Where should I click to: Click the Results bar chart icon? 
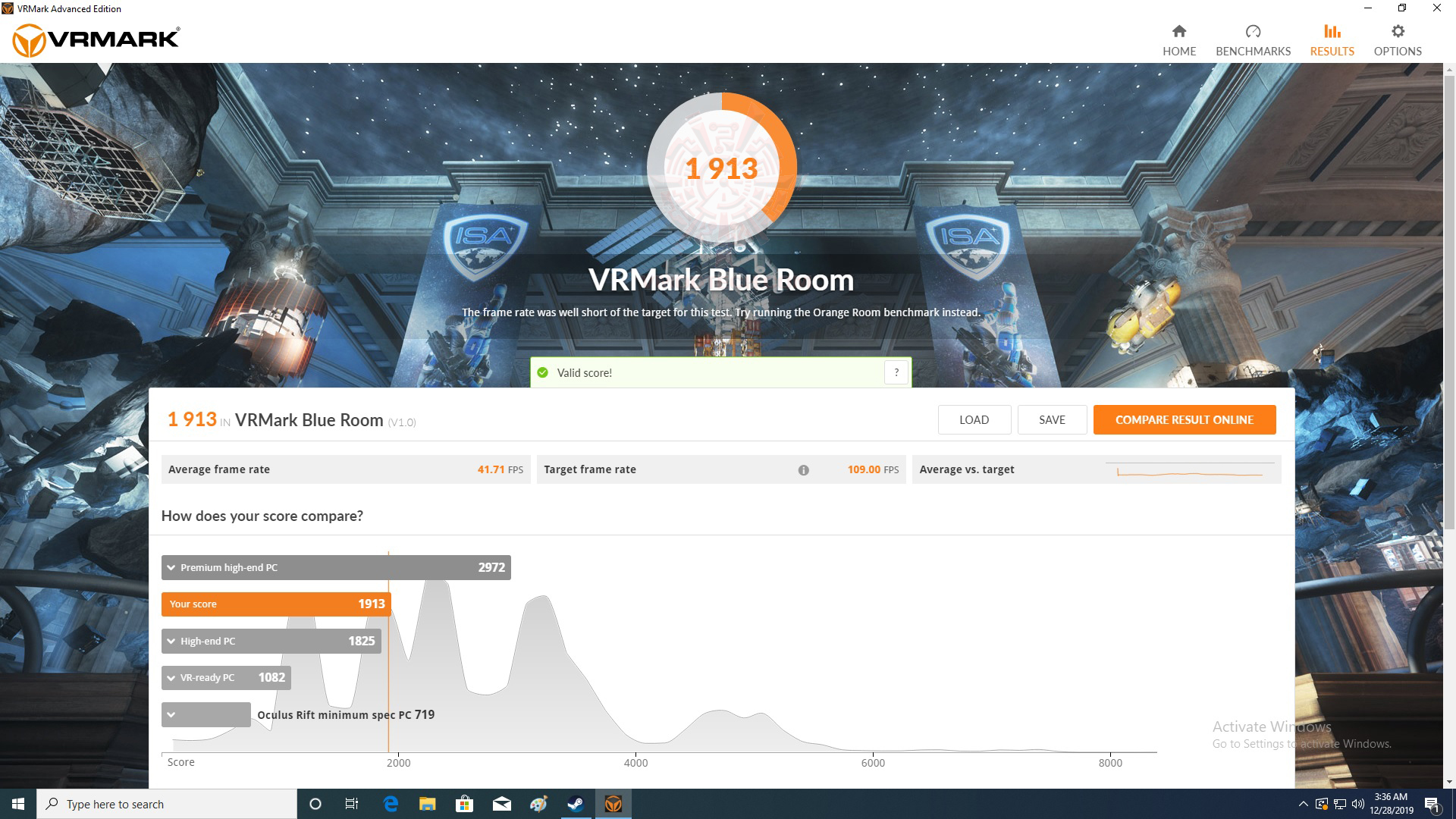(1332, 31)
